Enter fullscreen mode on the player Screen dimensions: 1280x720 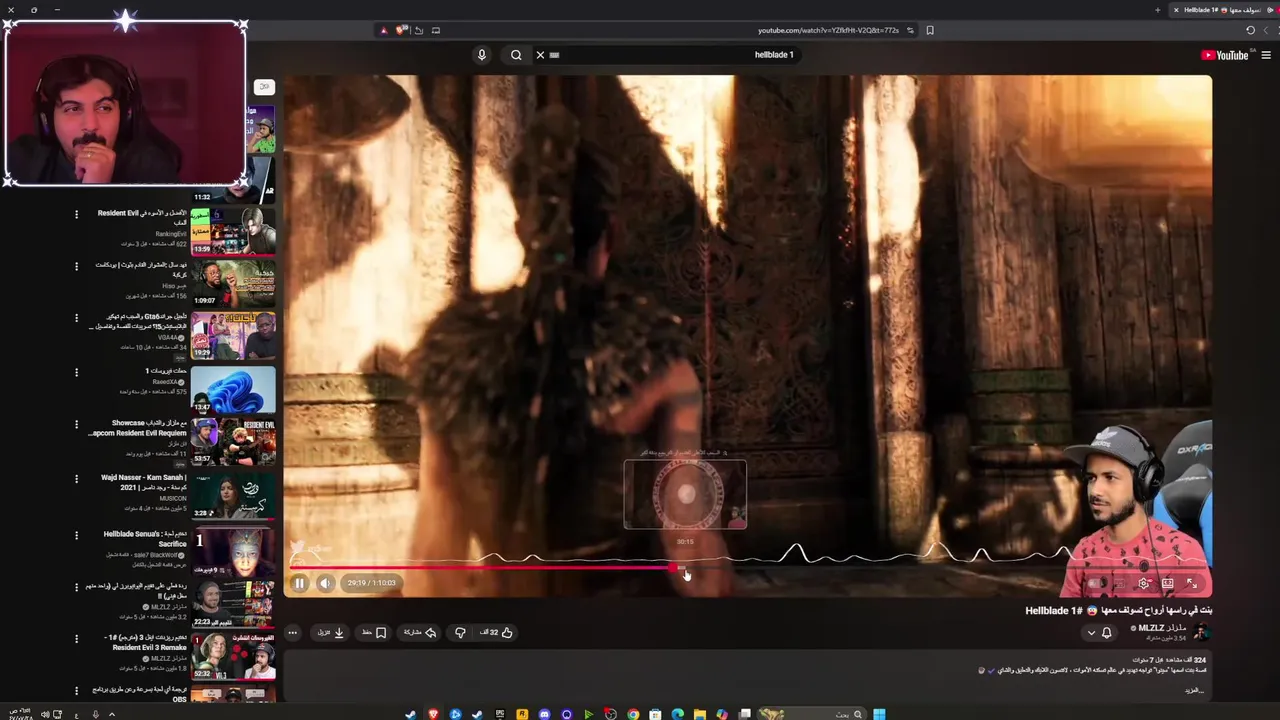pos(1192,583)
